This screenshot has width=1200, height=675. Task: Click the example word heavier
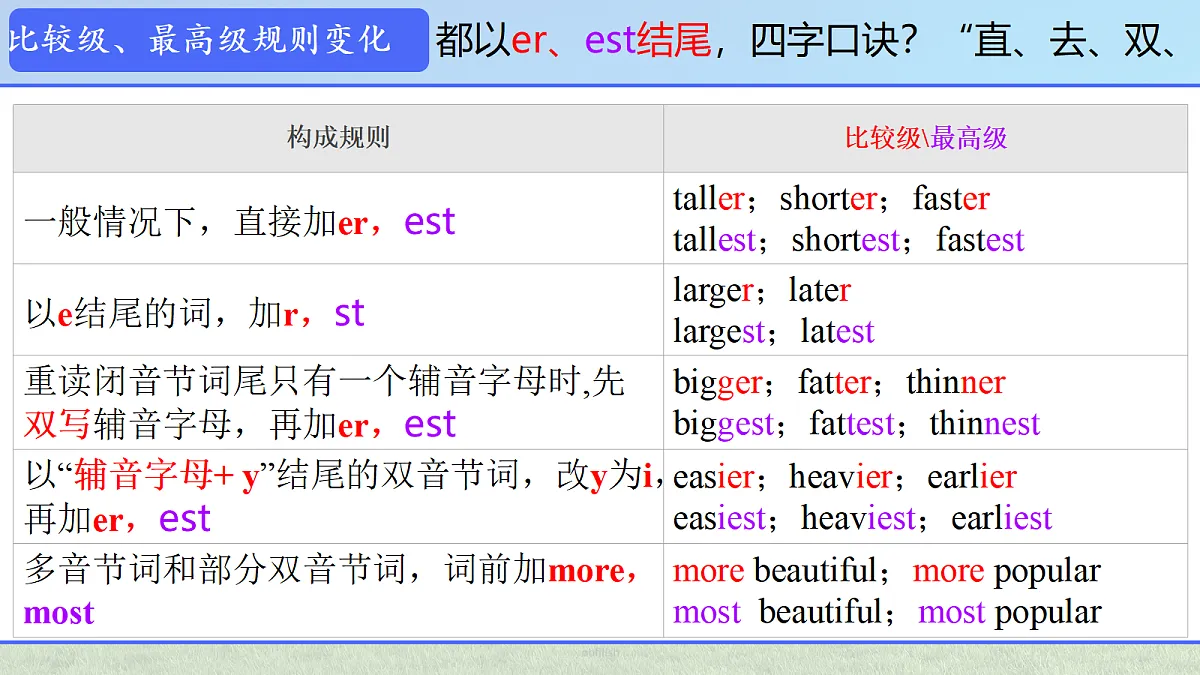pos(840,477)
